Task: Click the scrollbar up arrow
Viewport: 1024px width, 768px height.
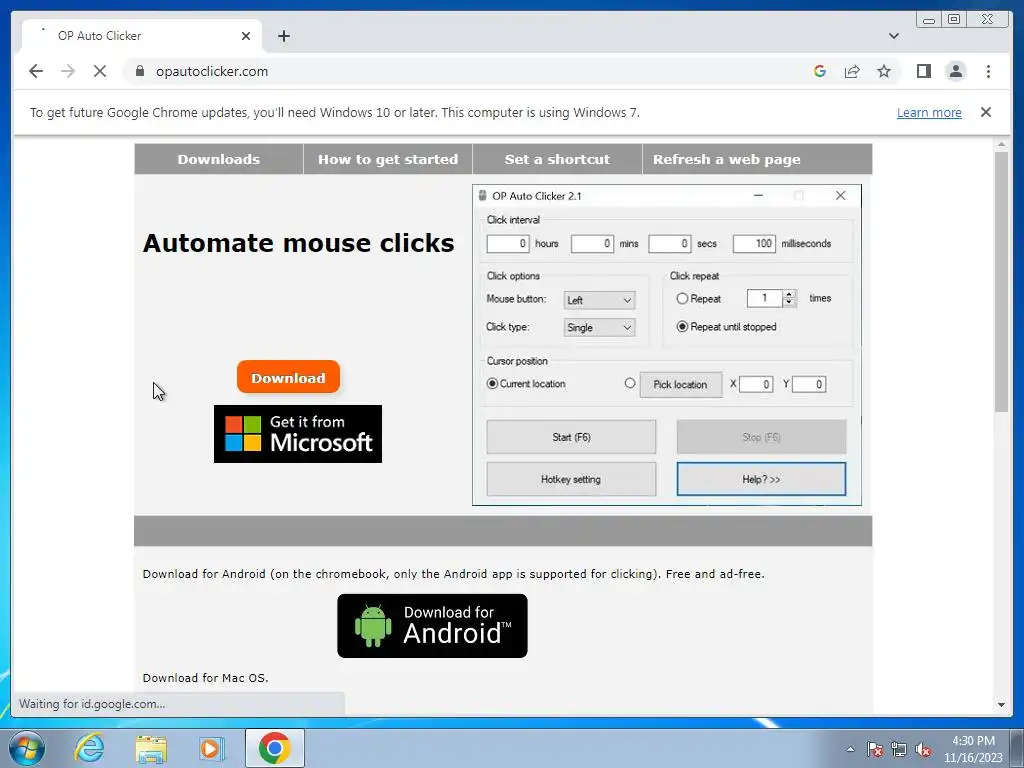Action: tap(1001, 144)
